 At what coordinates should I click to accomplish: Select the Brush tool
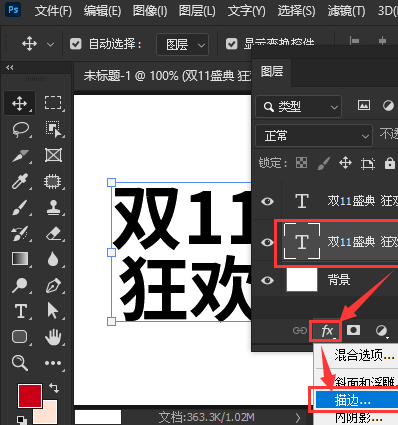[x=20, y=207]
